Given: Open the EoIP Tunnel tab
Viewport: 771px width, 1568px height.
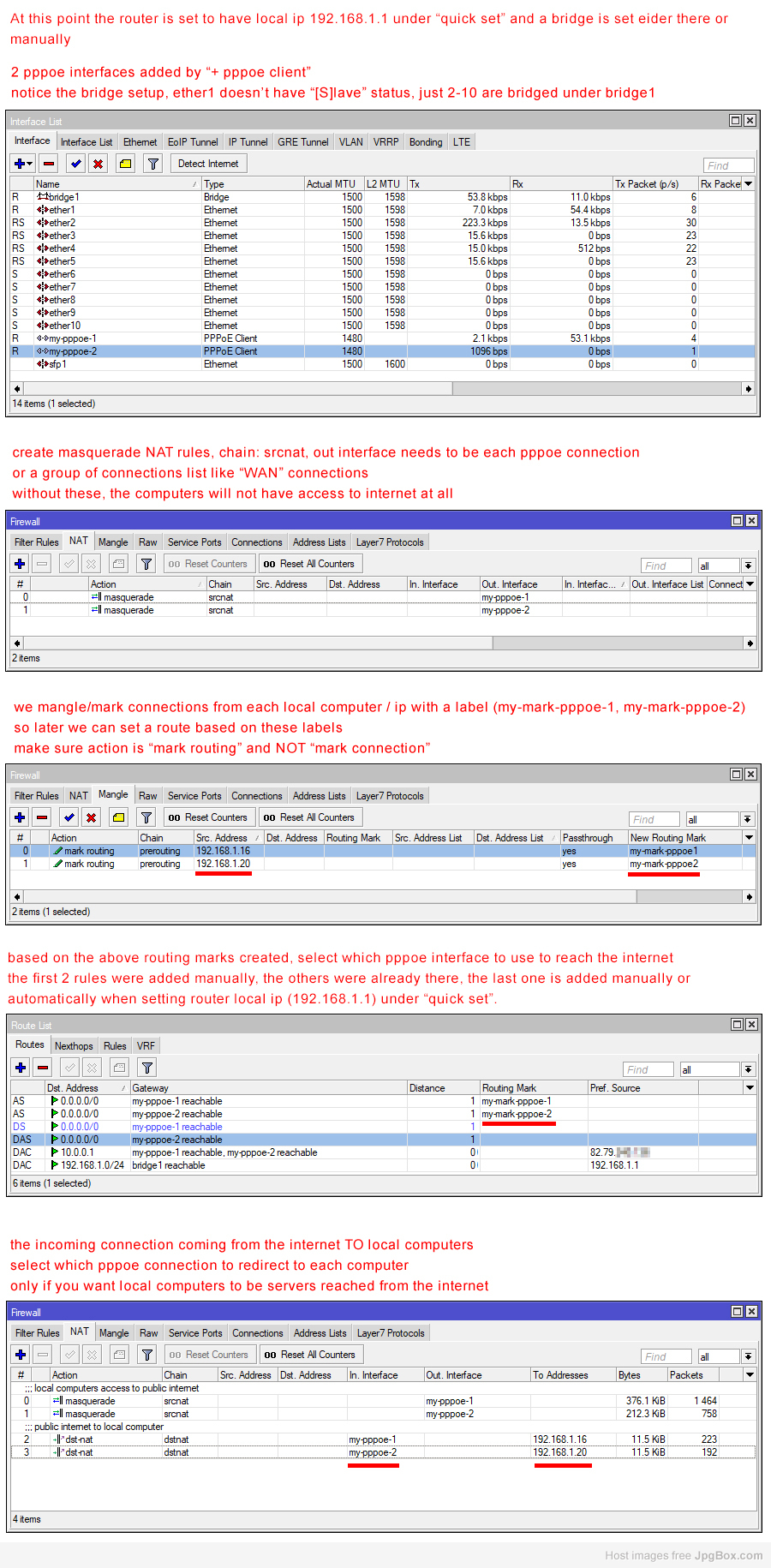Looking at the screenshot, I should (x=193, y=142).
